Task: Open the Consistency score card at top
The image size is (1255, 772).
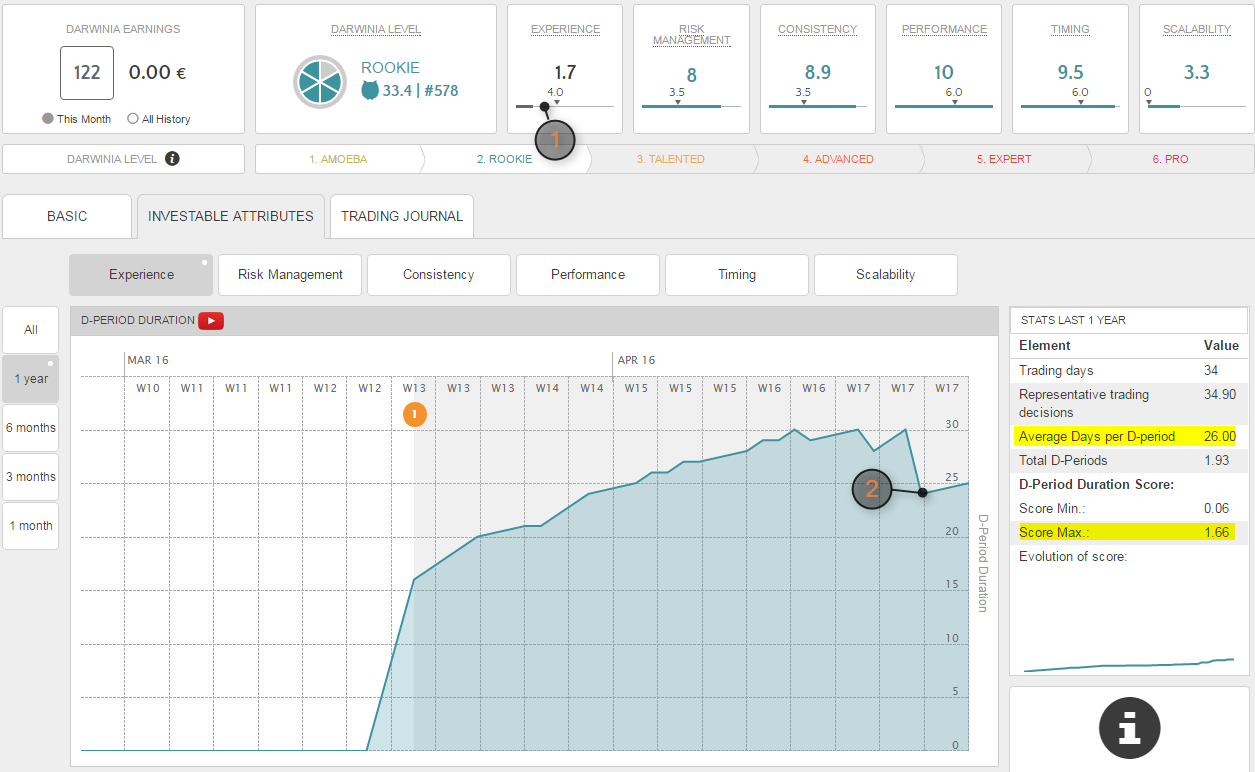Action: click(818, 69)
